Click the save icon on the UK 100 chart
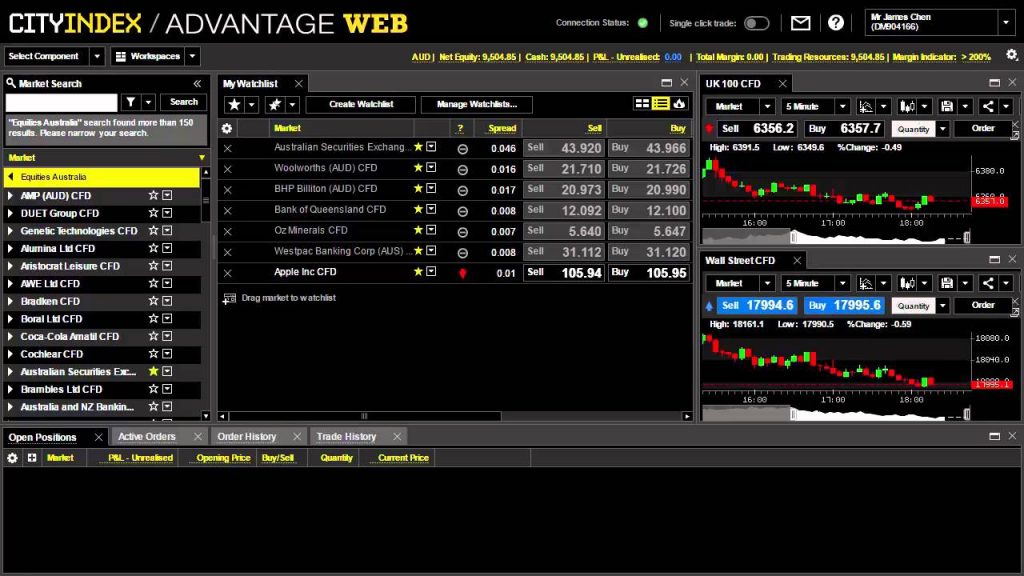The width and height of the screenshot is (1024, 576). [x=946, y=106]
